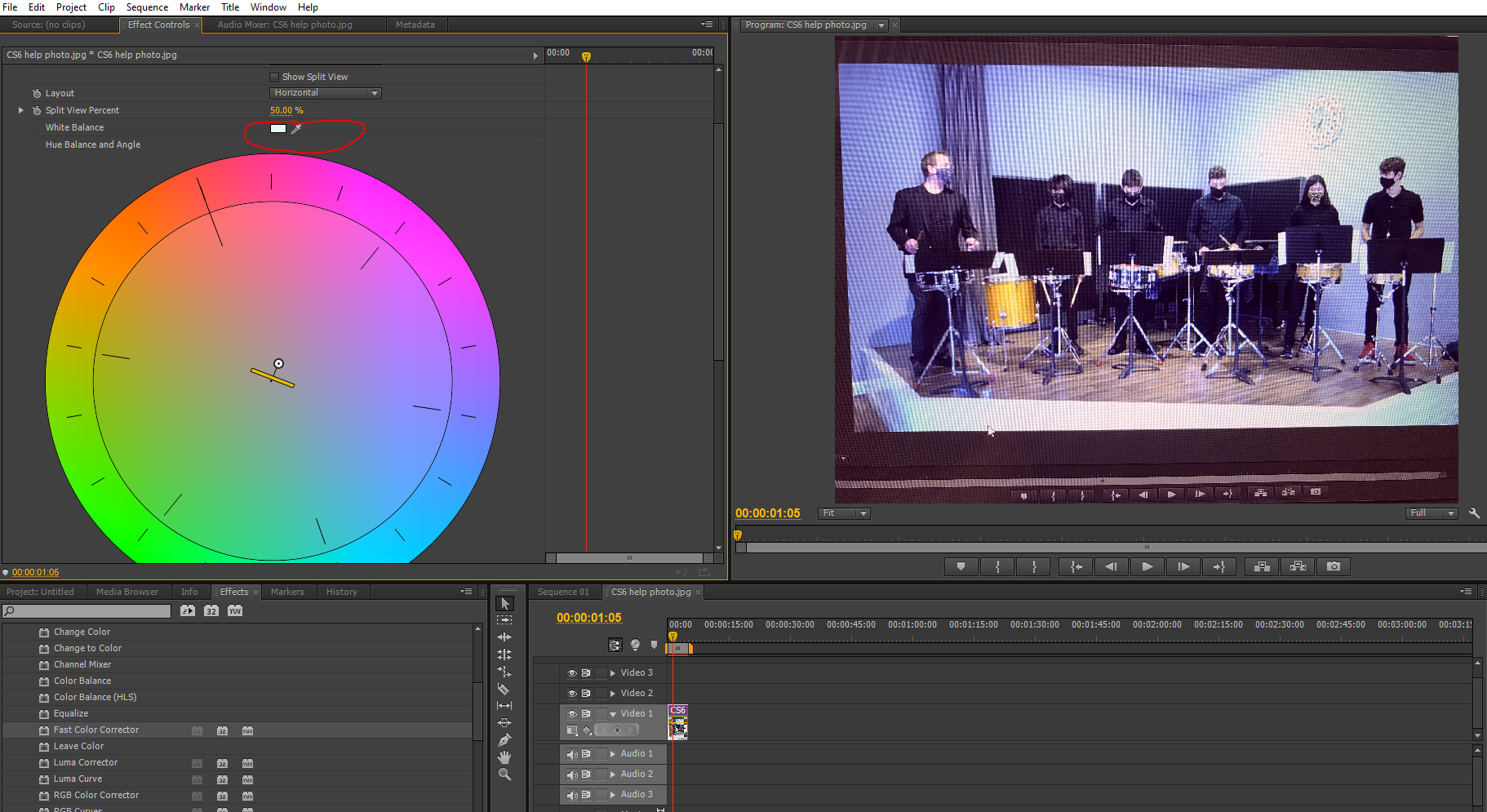
Task: Select the Slip tool
Action: point(504,706)
